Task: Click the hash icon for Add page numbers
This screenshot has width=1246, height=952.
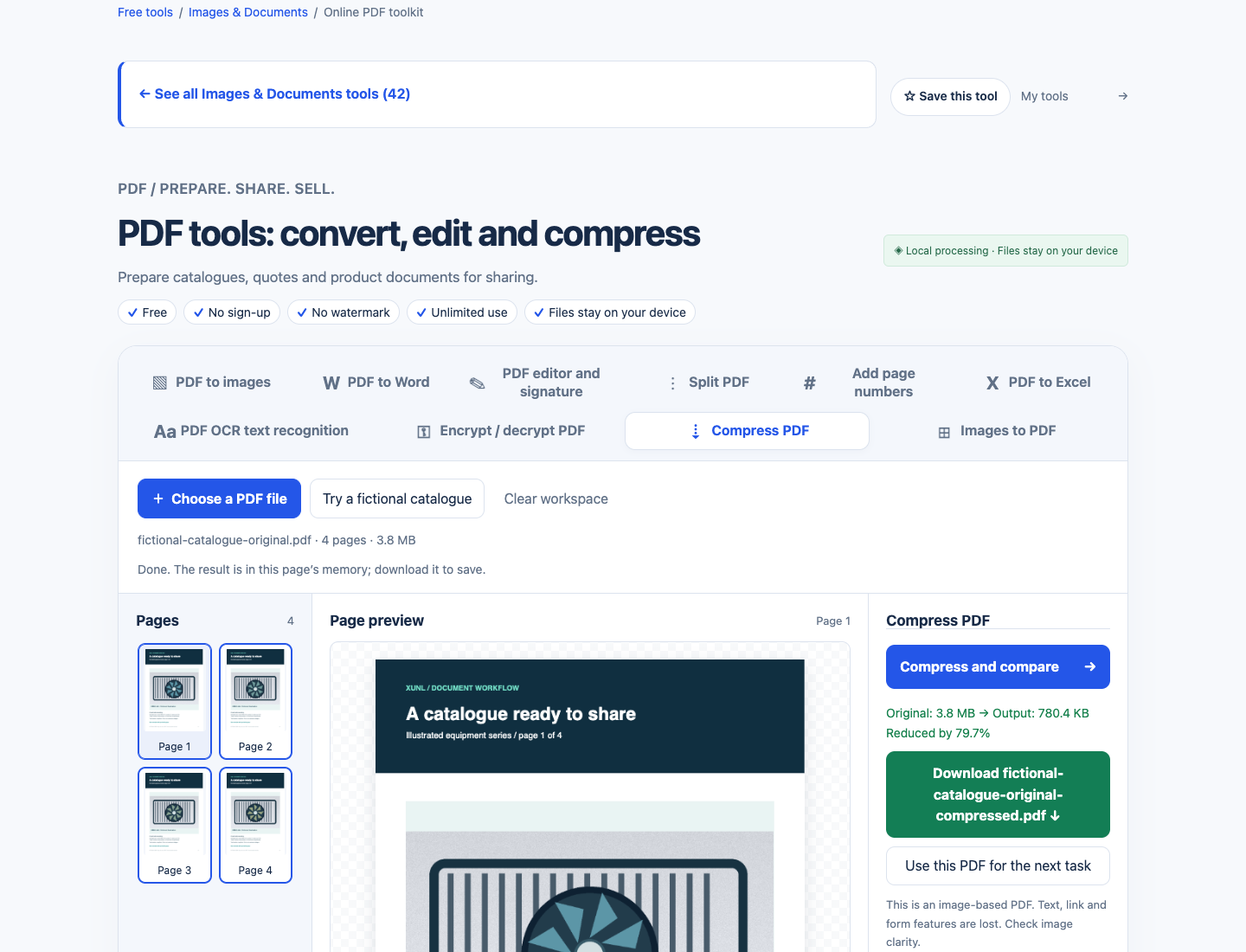Action: point(810,383)
